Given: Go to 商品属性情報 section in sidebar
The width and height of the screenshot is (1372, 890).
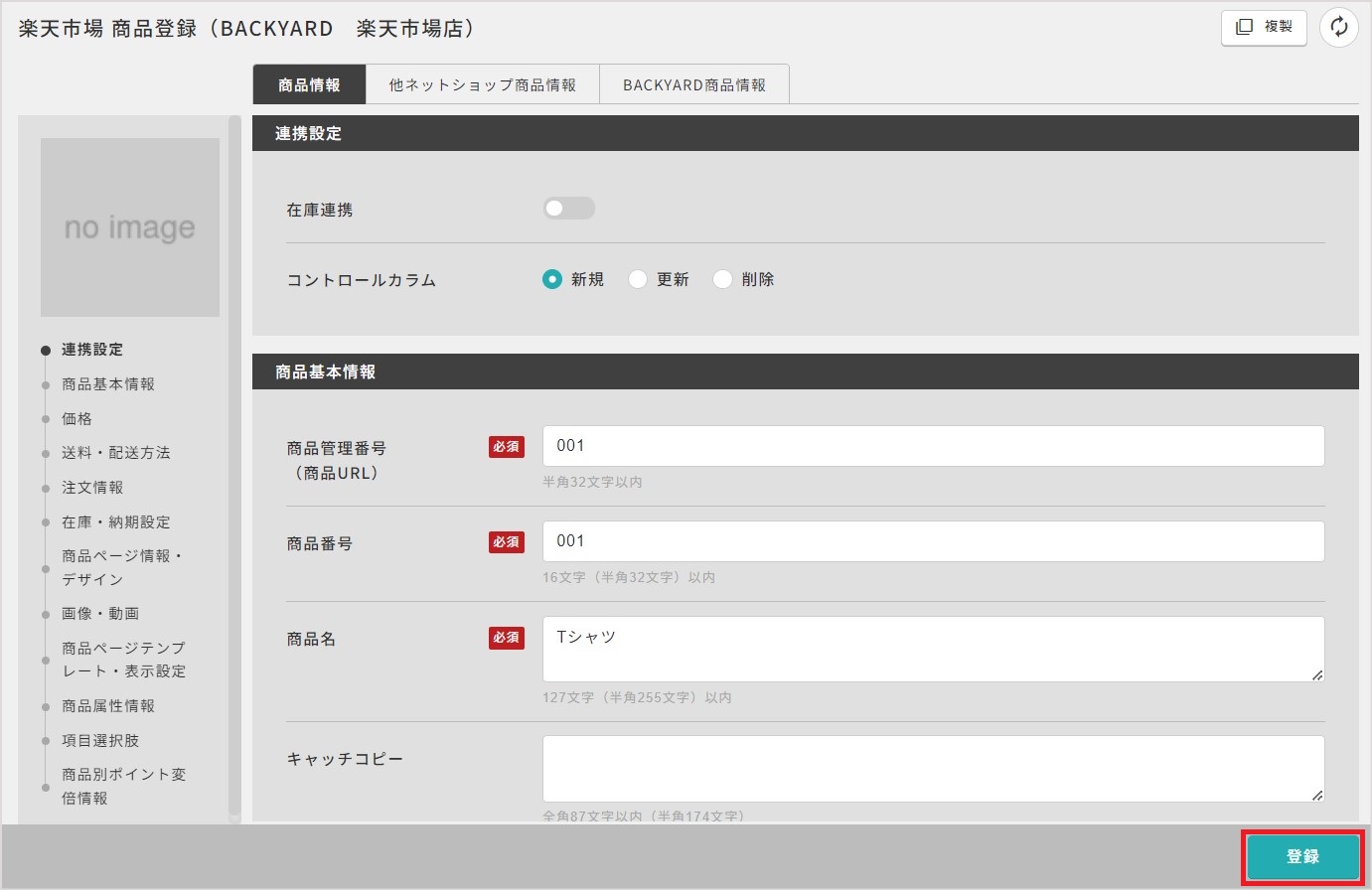Looking at the screenshot, I should coord(108,706).
